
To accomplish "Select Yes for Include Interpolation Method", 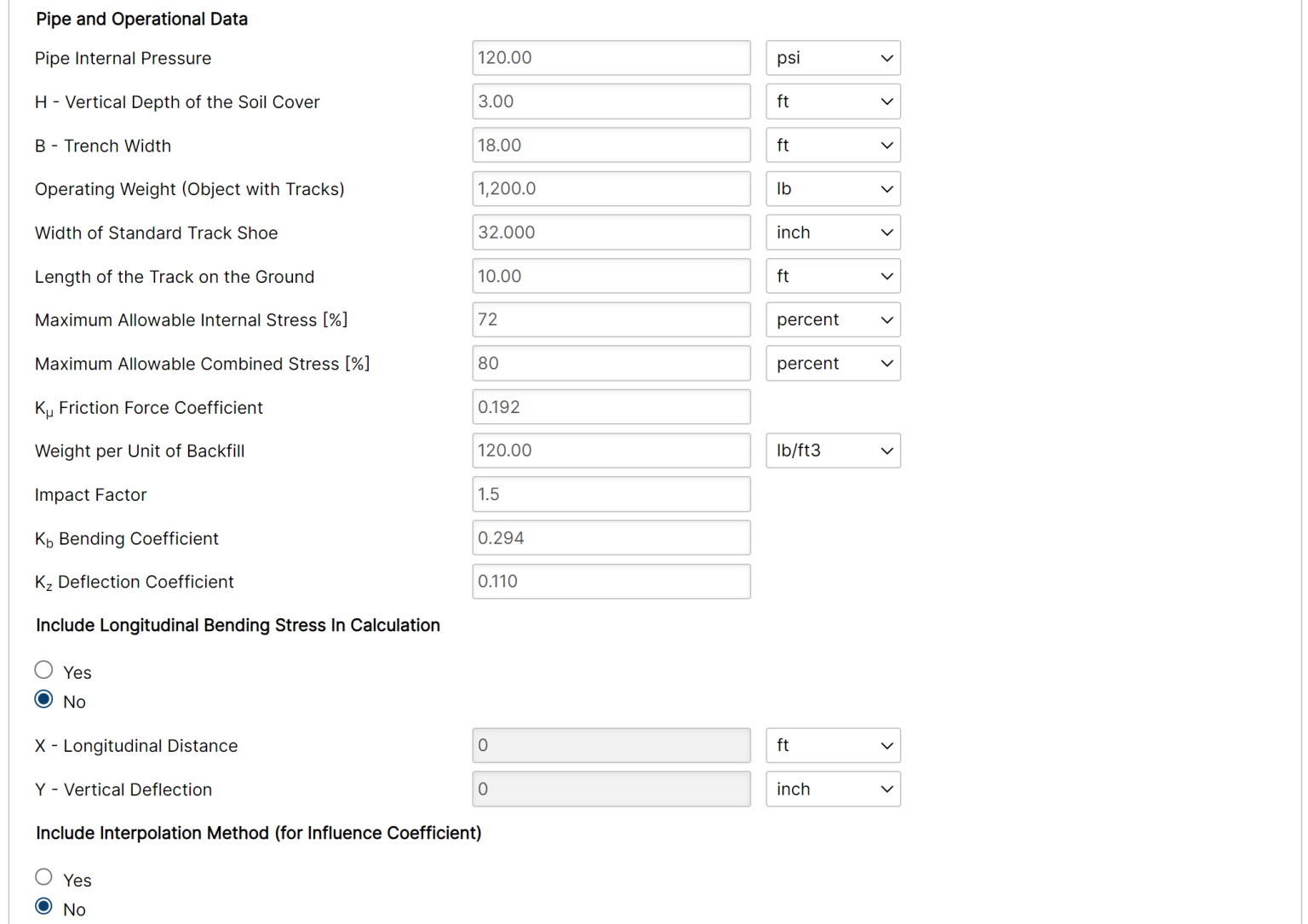I will tap(43, 877).
